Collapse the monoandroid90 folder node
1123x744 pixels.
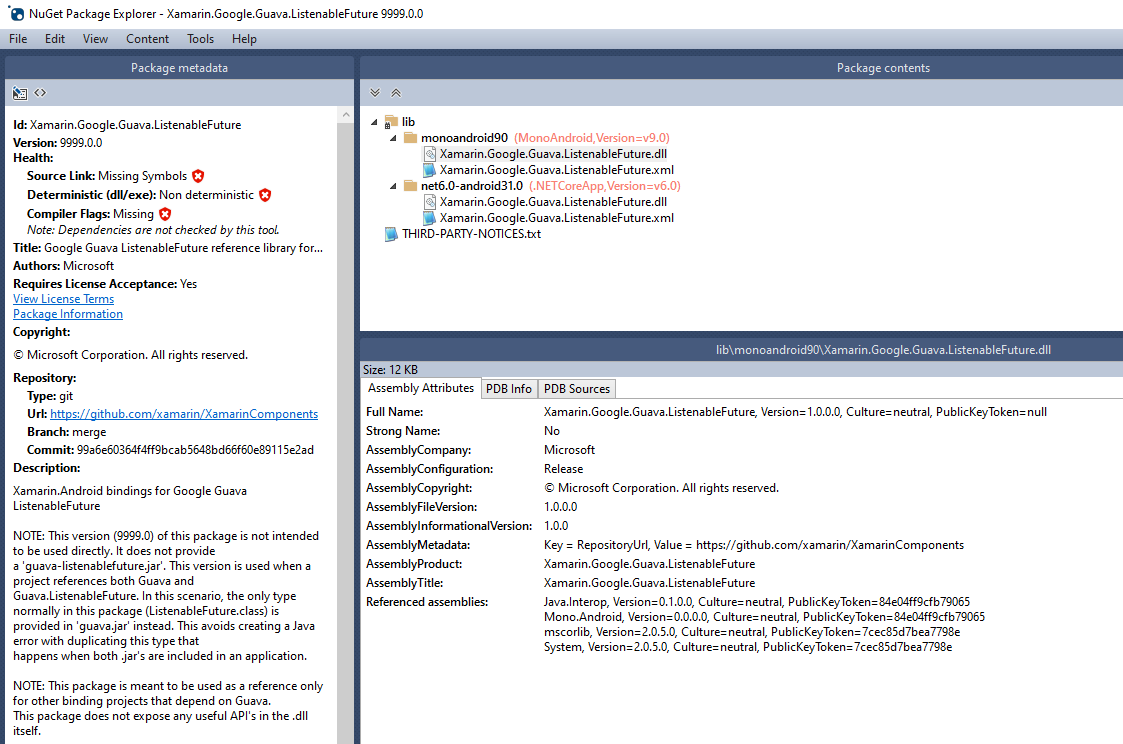(393, 138)
